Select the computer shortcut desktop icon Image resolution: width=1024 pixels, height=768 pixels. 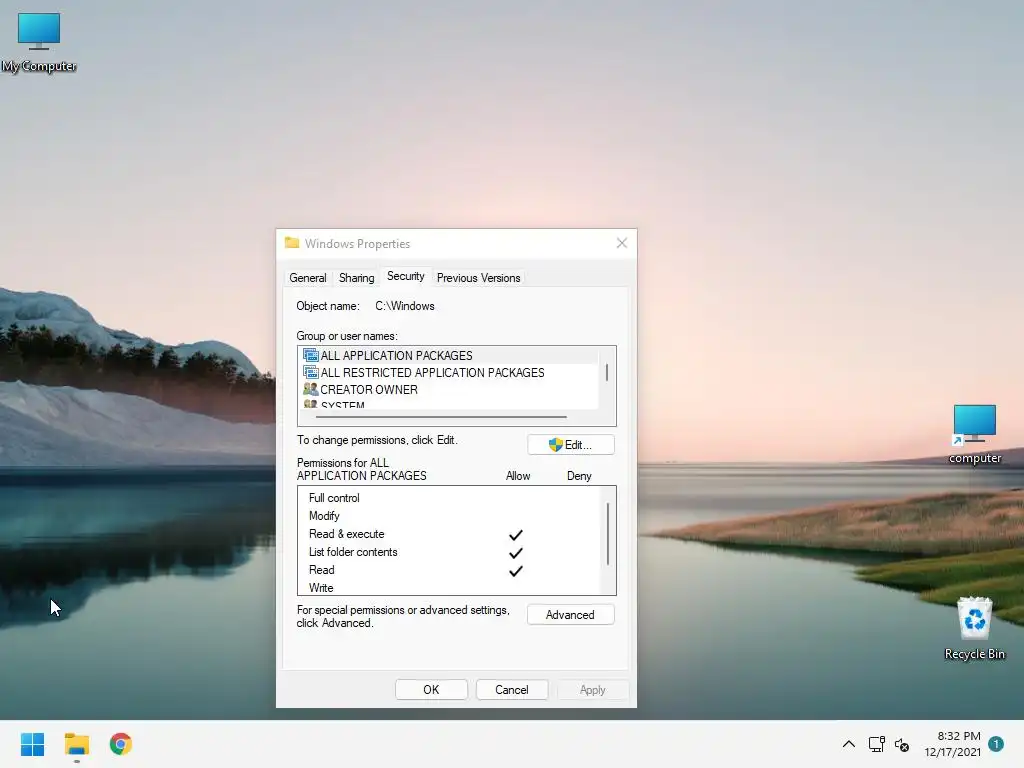pos(974,434)
